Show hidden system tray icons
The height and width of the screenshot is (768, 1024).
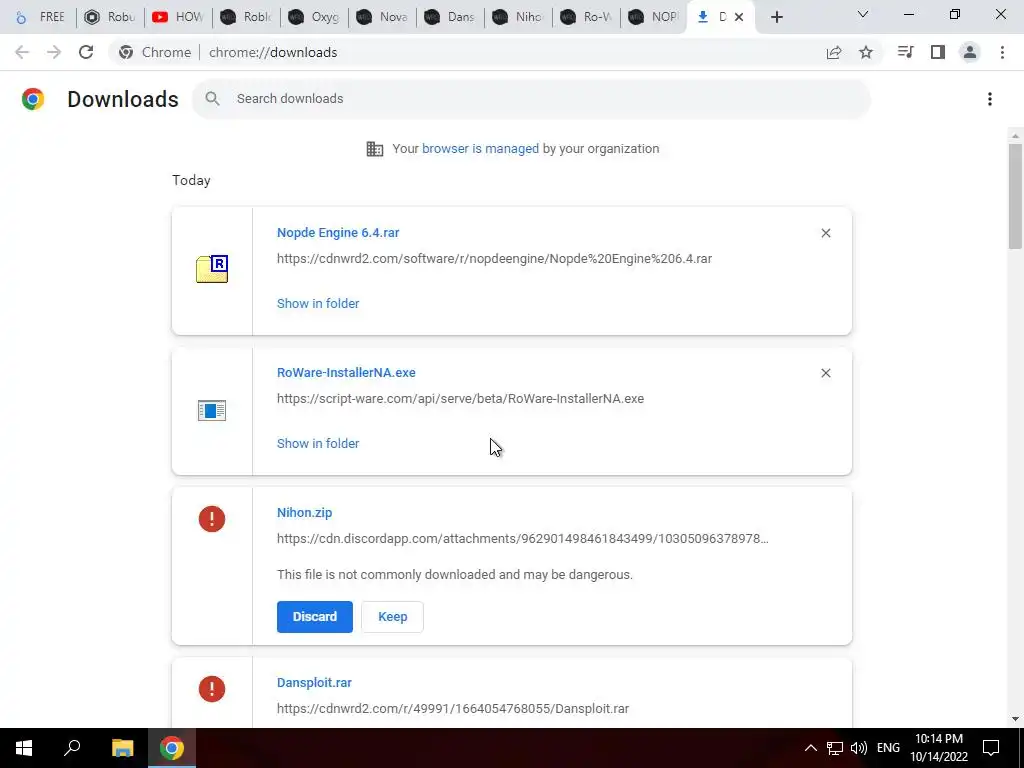point(810,748)
